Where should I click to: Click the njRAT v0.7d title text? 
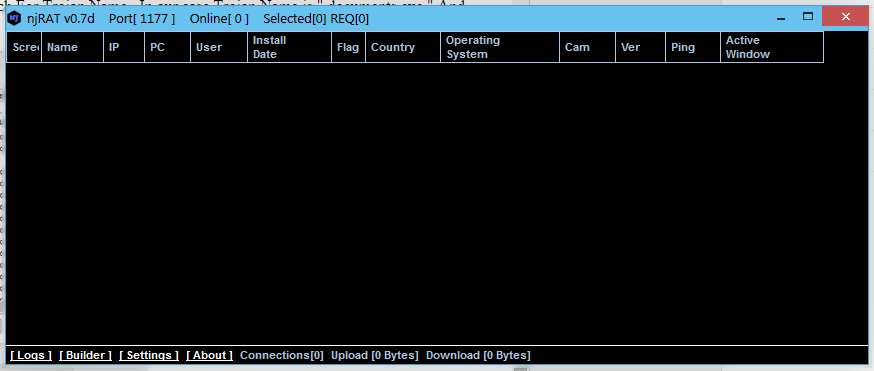[61, 18]
